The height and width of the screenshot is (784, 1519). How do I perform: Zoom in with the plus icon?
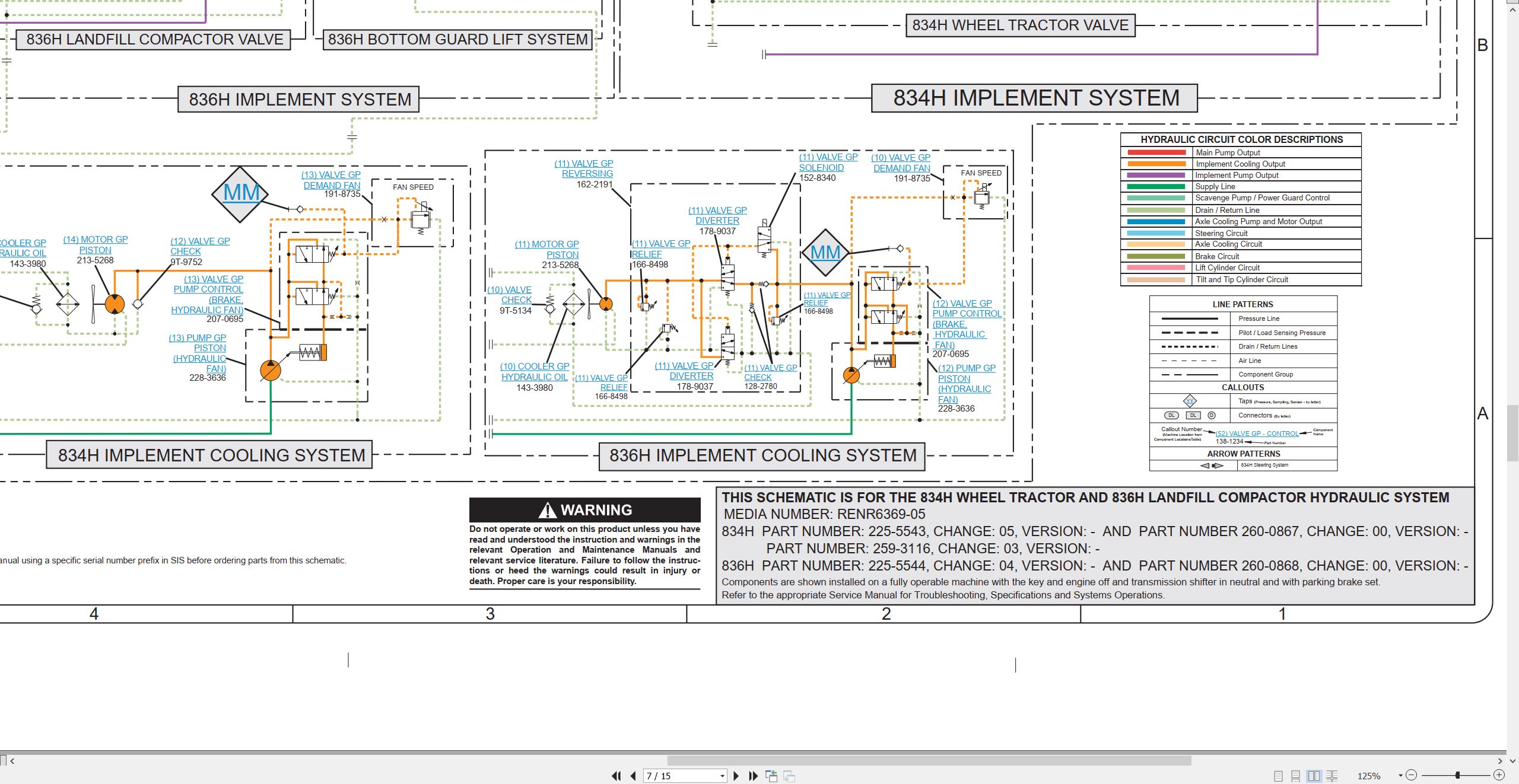(1499, 775)
